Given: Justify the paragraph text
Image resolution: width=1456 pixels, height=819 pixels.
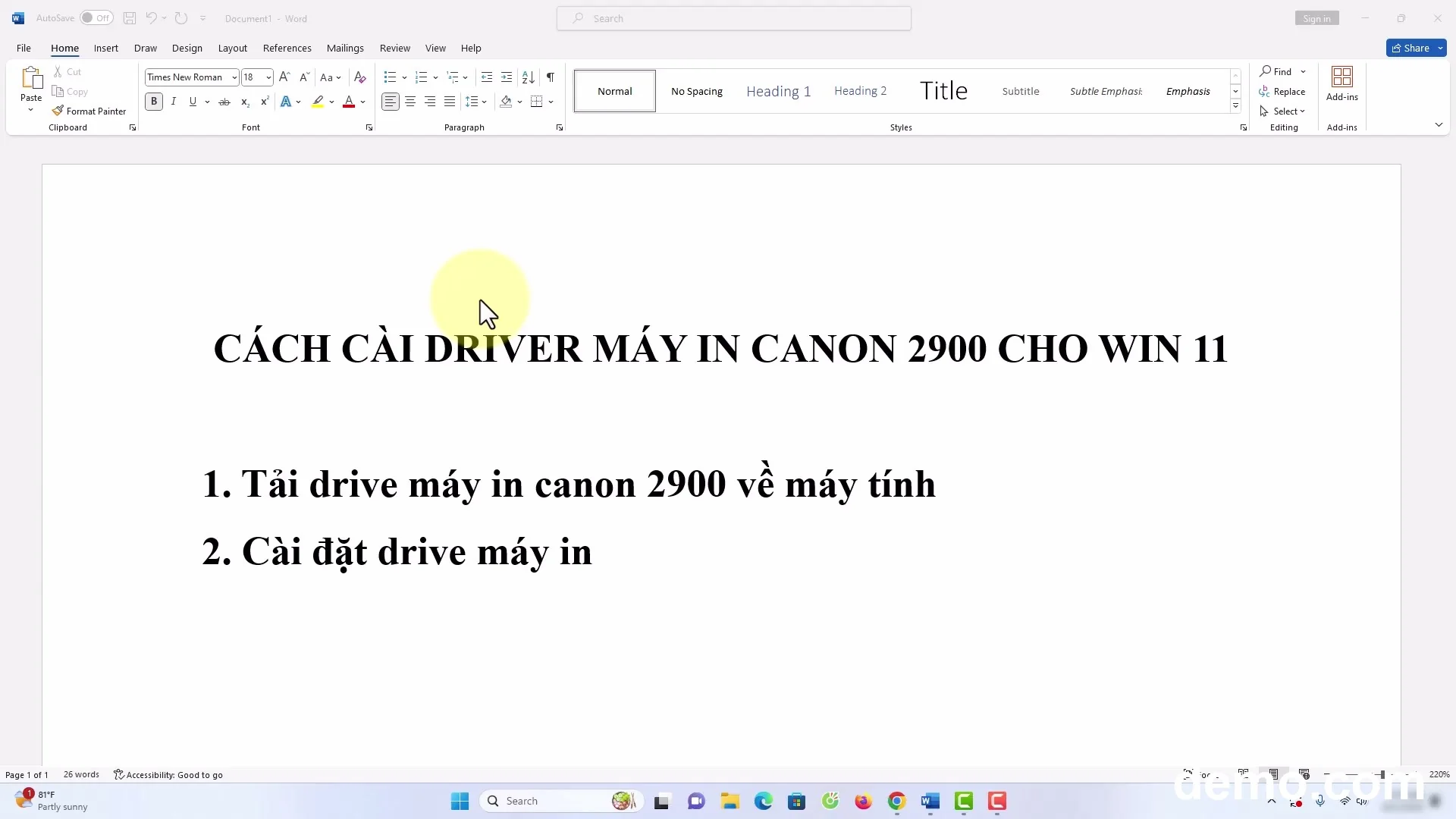Looking at the screenshot, I should point(450,102).
